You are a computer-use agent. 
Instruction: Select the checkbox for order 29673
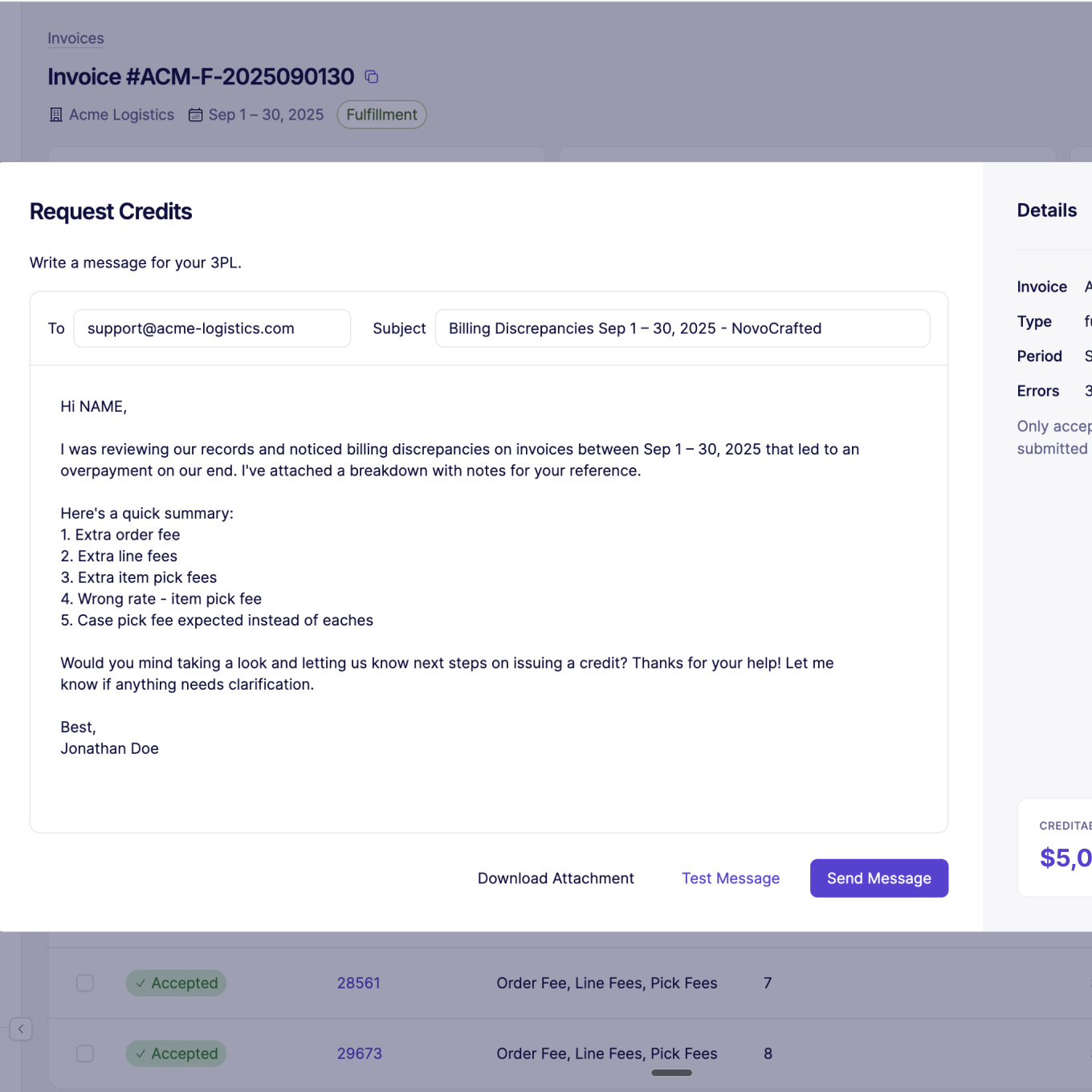click(x=84, y=1053)
